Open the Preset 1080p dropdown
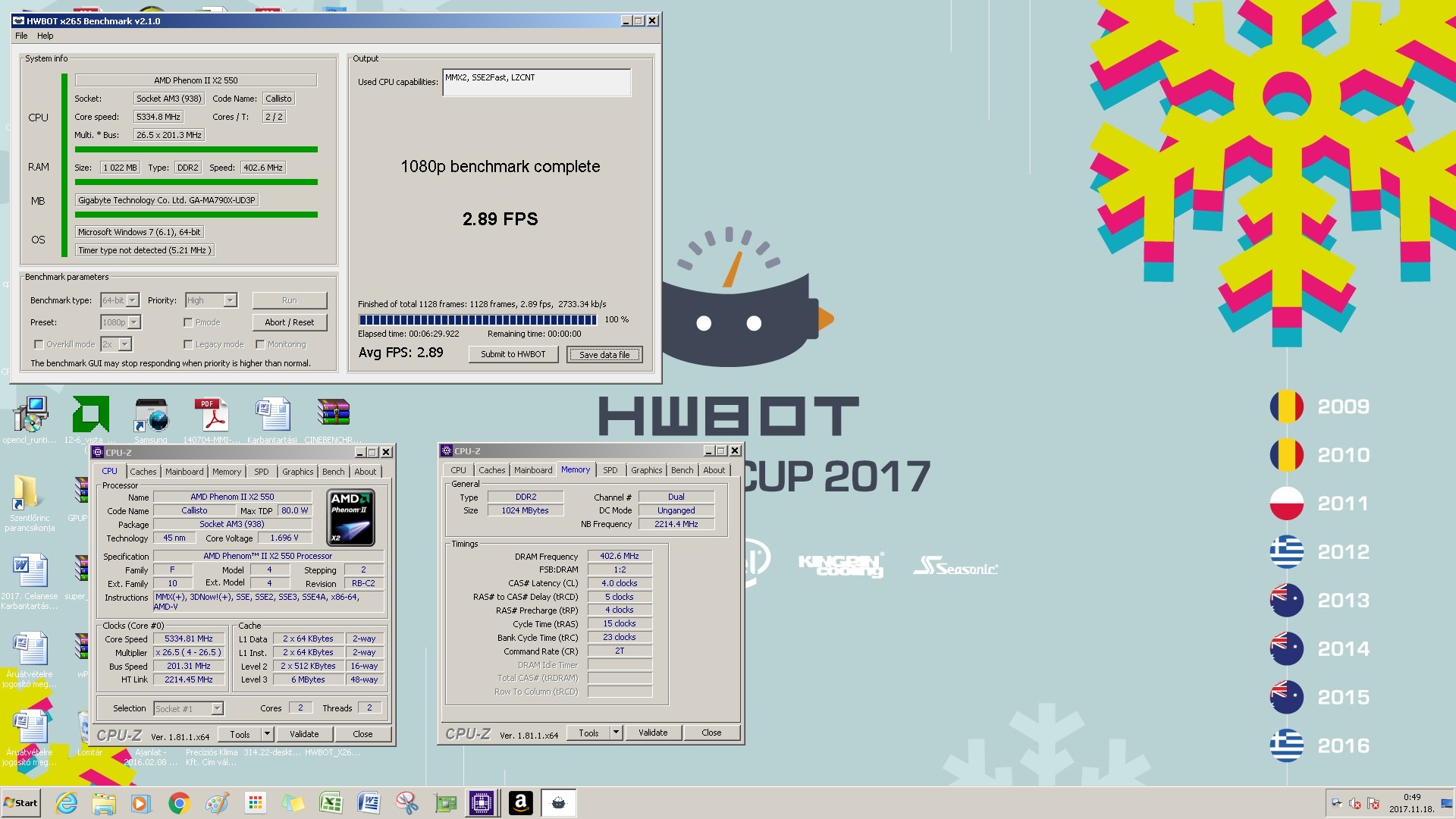 134,322
